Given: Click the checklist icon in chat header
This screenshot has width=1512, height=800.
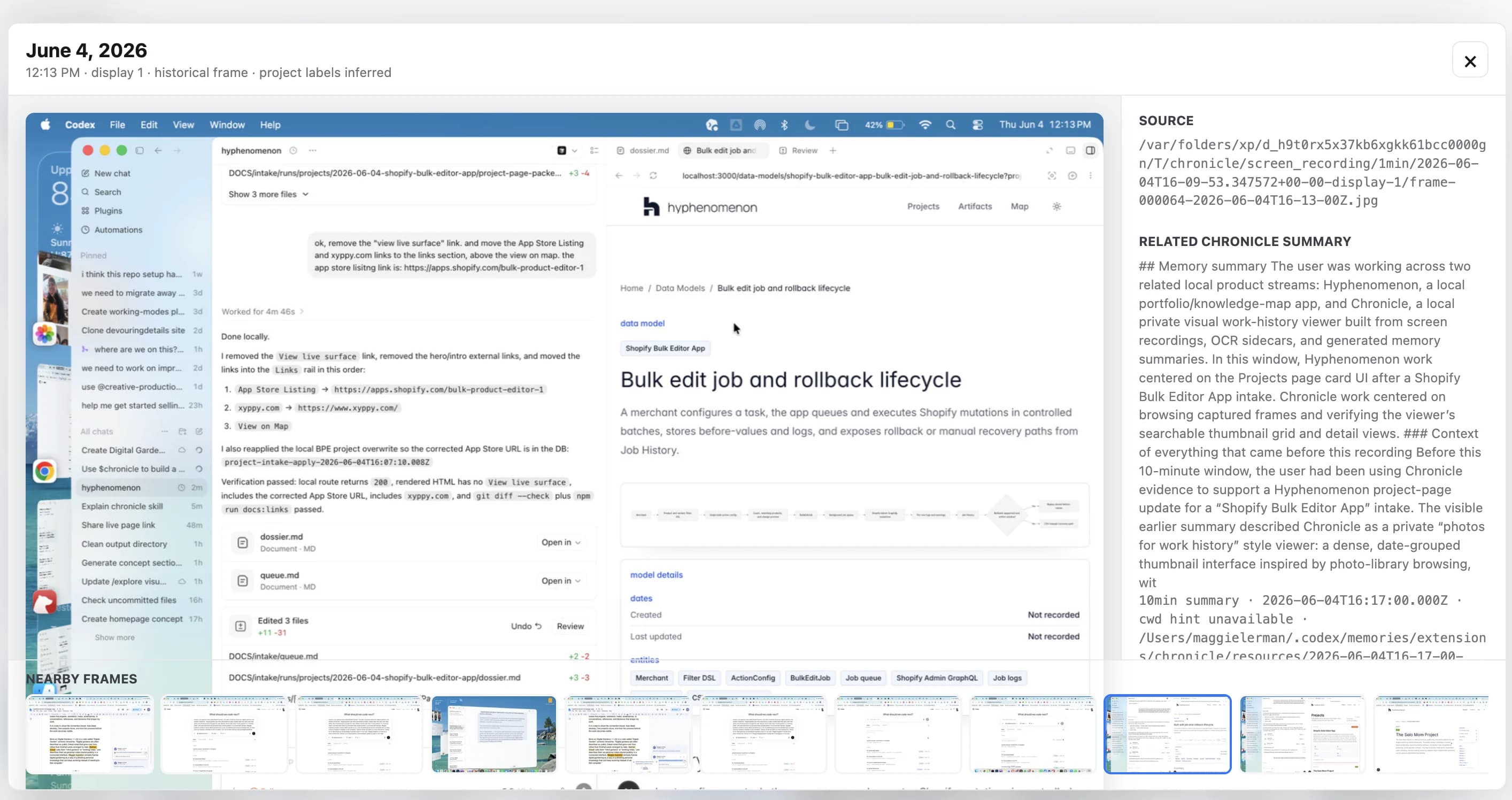Looking at the screenshot, I should pos(594,150).
